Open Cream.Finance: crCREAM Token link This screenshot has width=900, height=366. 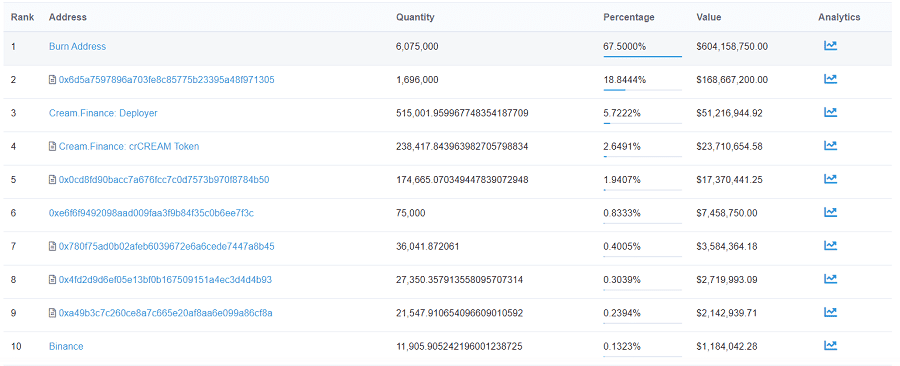click(129, 146)
